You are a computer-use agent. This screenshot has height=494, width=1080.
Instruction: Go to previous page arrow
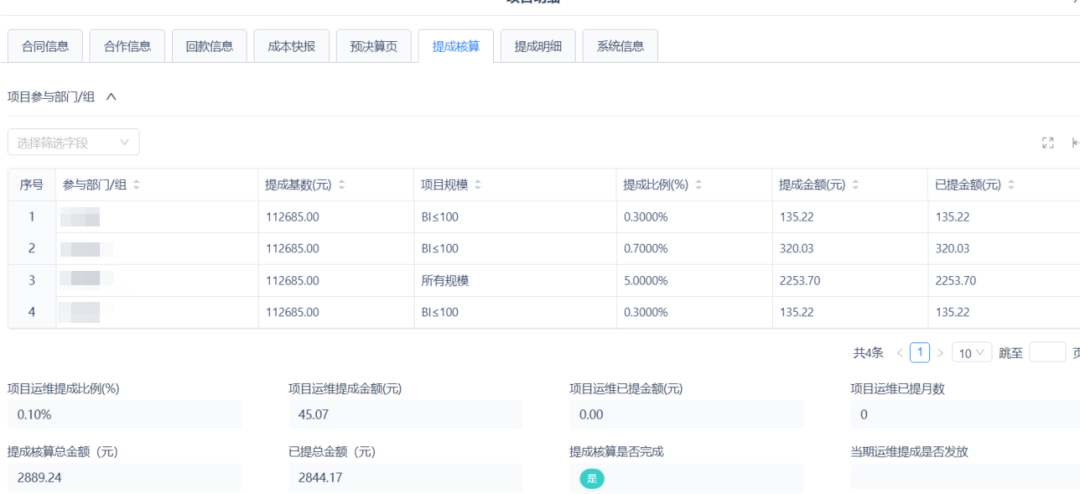pos(900,353)
